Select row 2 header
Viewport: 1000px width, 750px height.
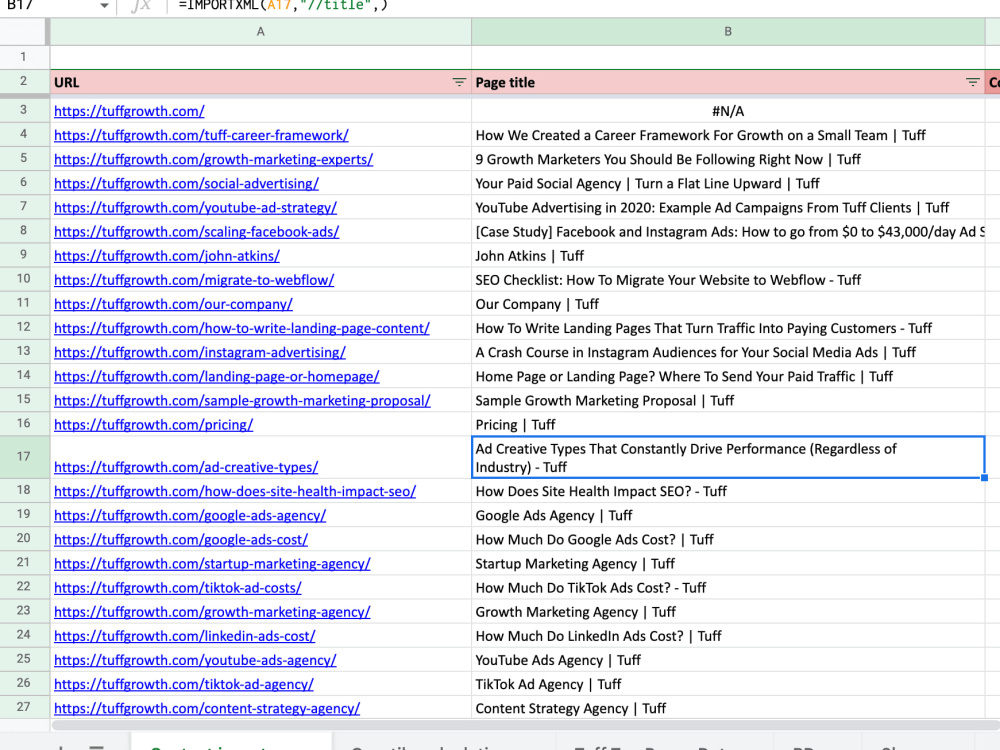point(24,82)
